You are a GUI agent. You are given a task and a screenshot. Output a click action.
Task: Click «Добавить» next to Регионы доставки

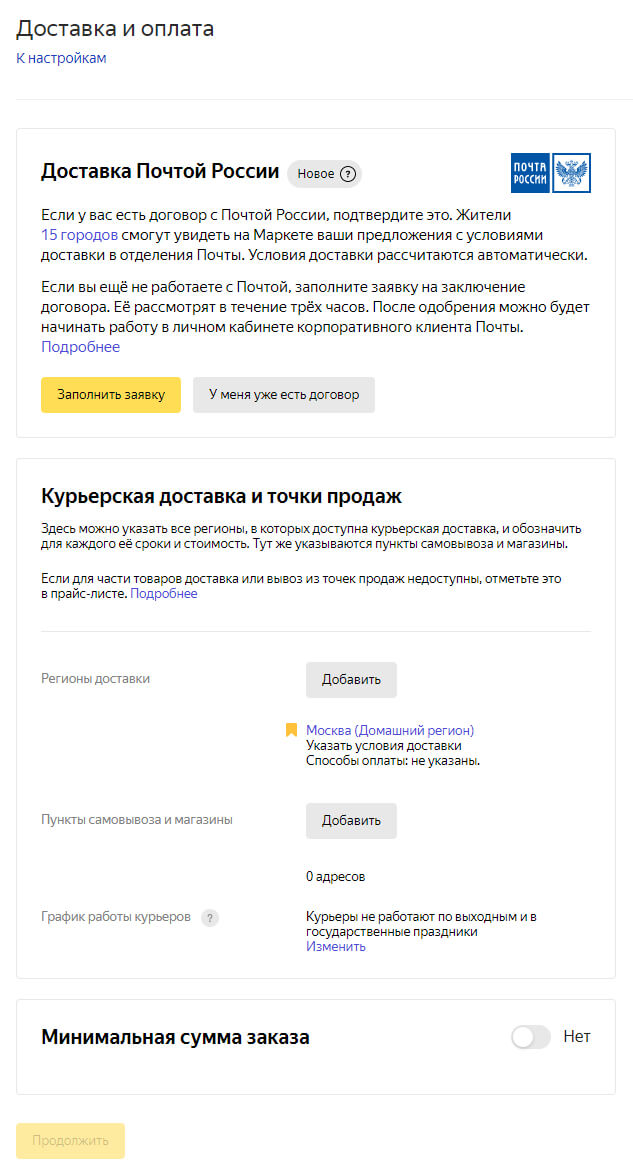(x=349, y=679)
